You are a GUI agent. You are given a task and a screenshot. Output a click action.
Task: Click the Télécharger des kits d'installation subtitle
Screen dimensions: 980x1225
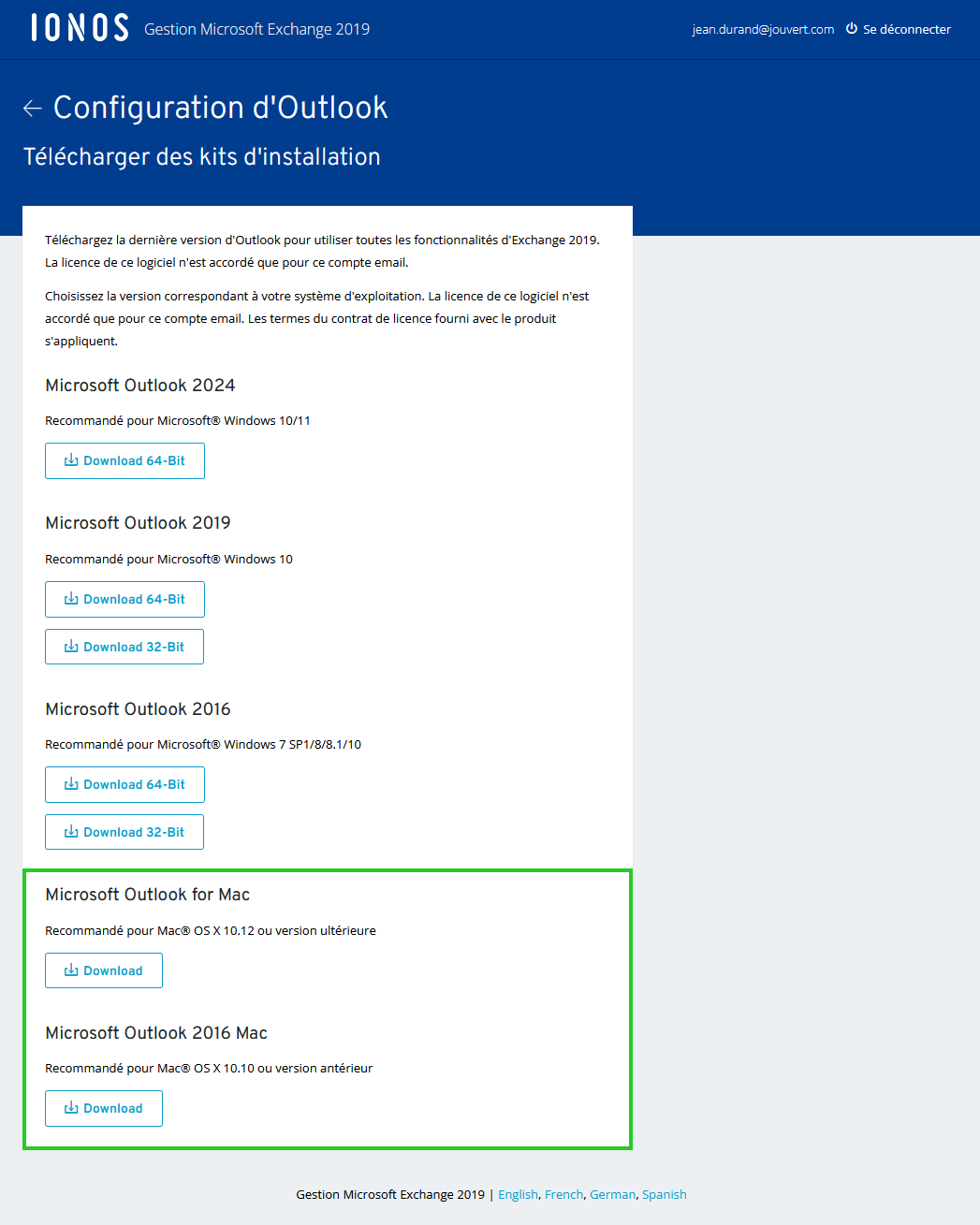pos(201,156)
